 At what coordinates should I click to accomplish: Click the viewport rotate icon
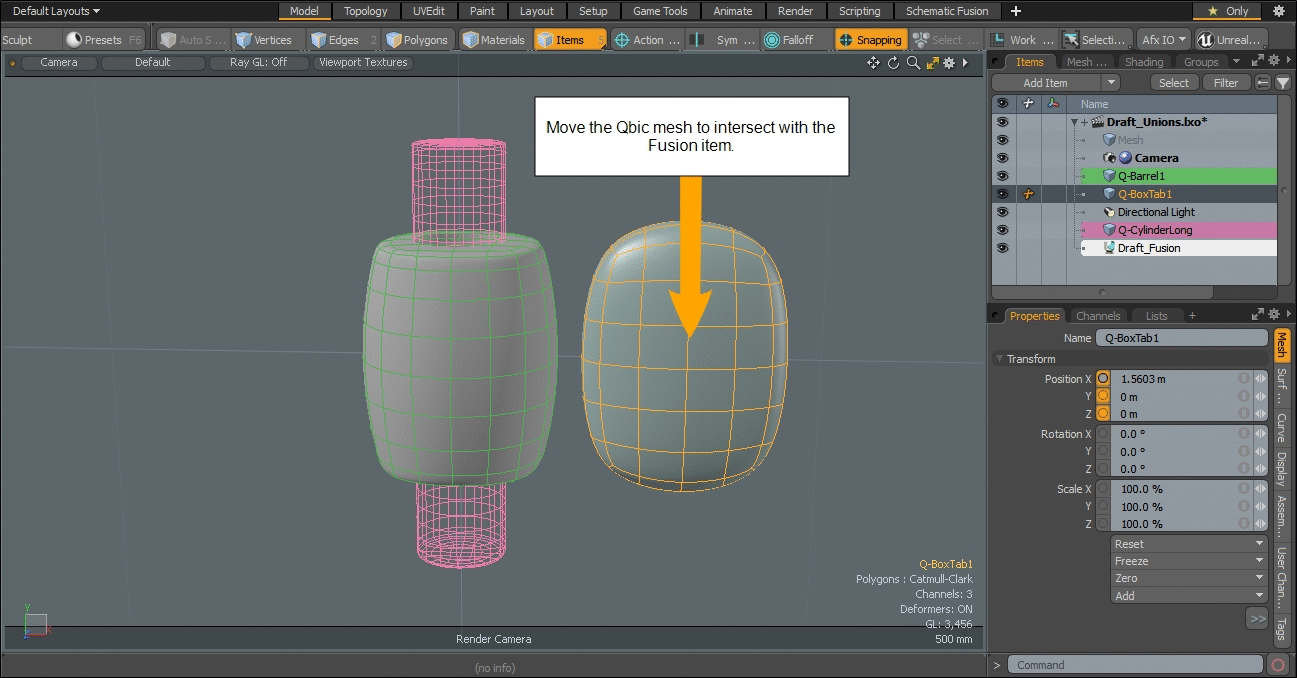coord(893,63)
